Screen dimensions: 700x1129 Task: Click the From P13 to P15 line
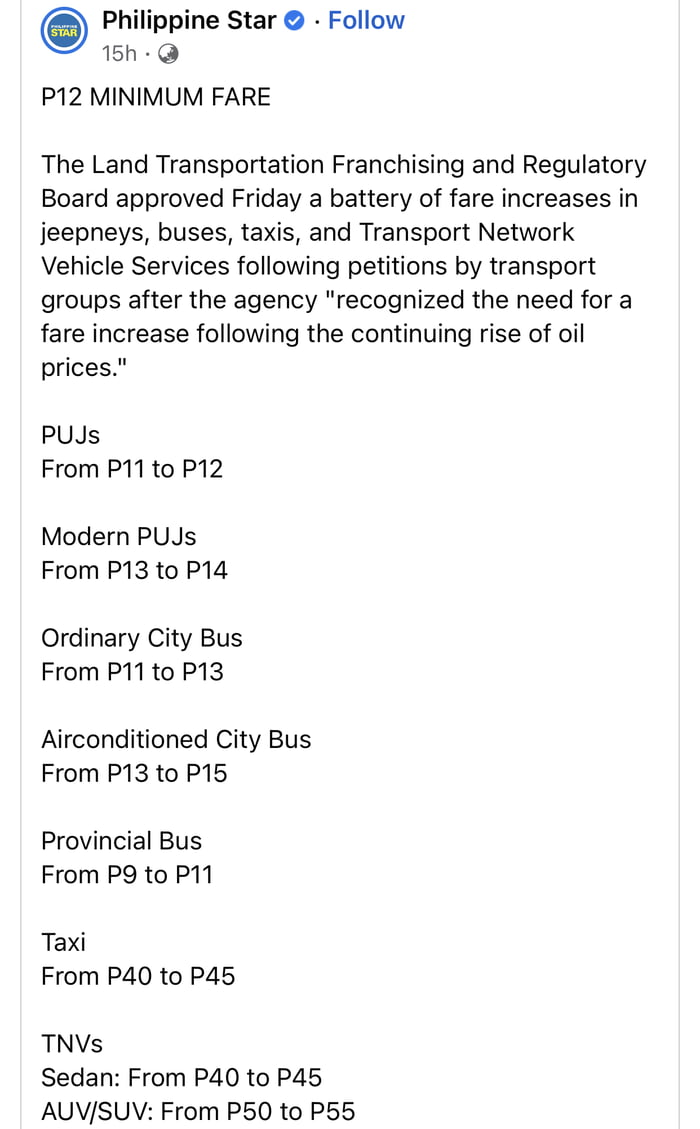click(134, 773)
